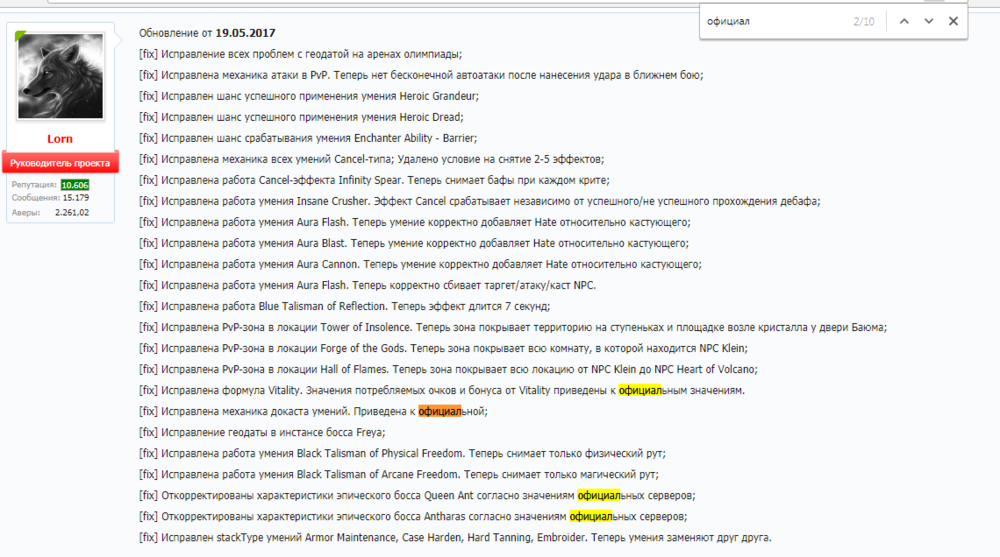Click the Freya boss geodata line
Screen dimensions: 1000x557
point(262,433)
